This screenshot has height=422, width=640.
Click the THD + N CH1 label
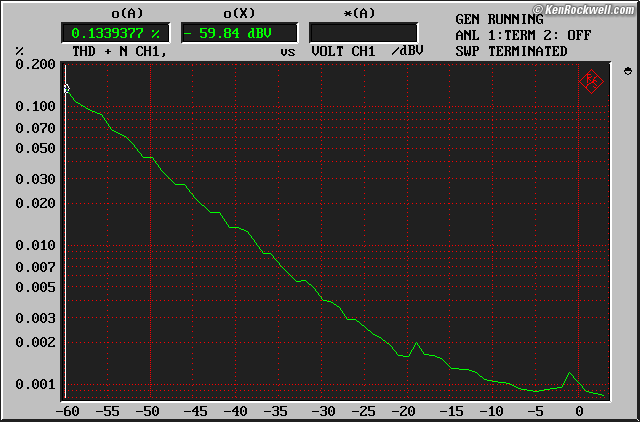tap(120, 51)
